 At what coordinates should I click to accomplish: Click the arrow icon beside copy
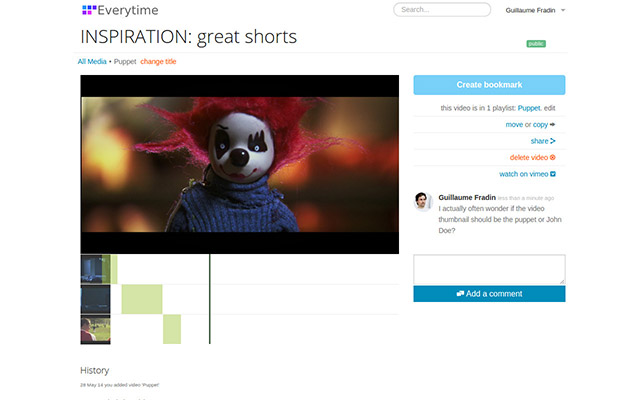(552, 124)
